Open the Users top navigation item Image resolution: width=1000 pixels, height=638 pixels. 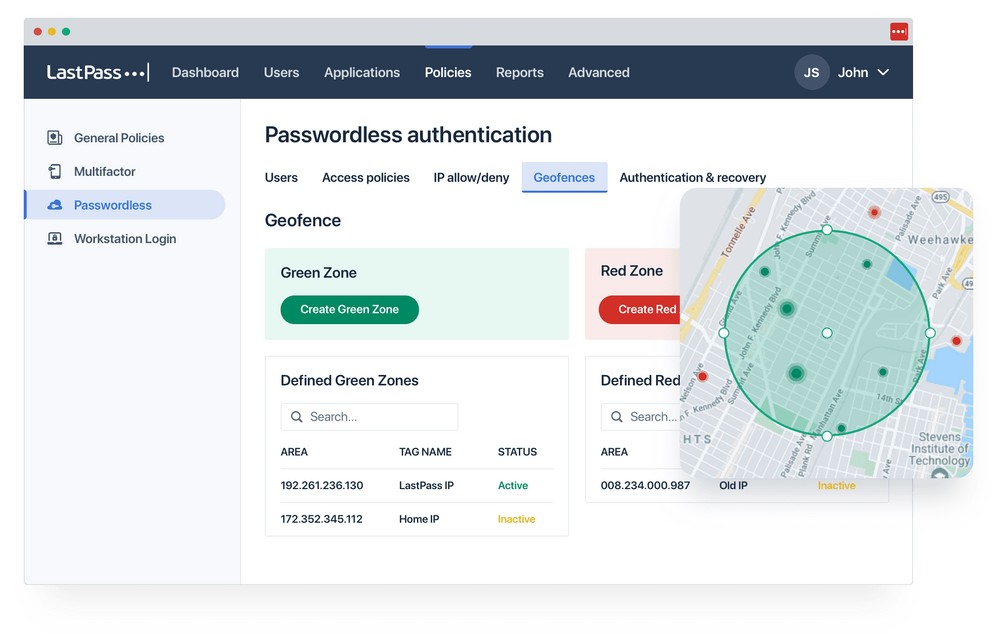281,72
